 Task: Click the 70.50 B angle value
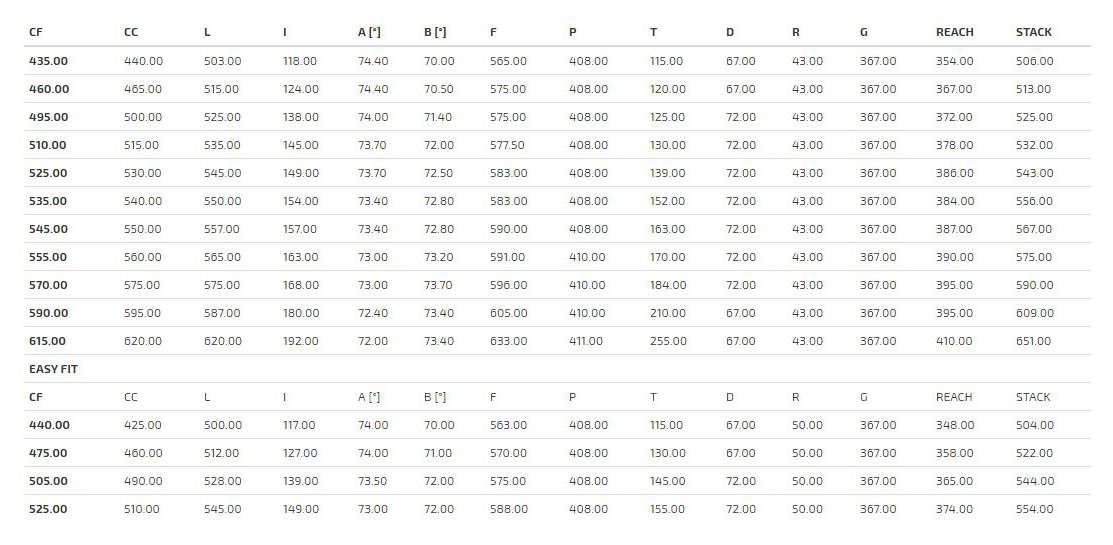[438, 89]
